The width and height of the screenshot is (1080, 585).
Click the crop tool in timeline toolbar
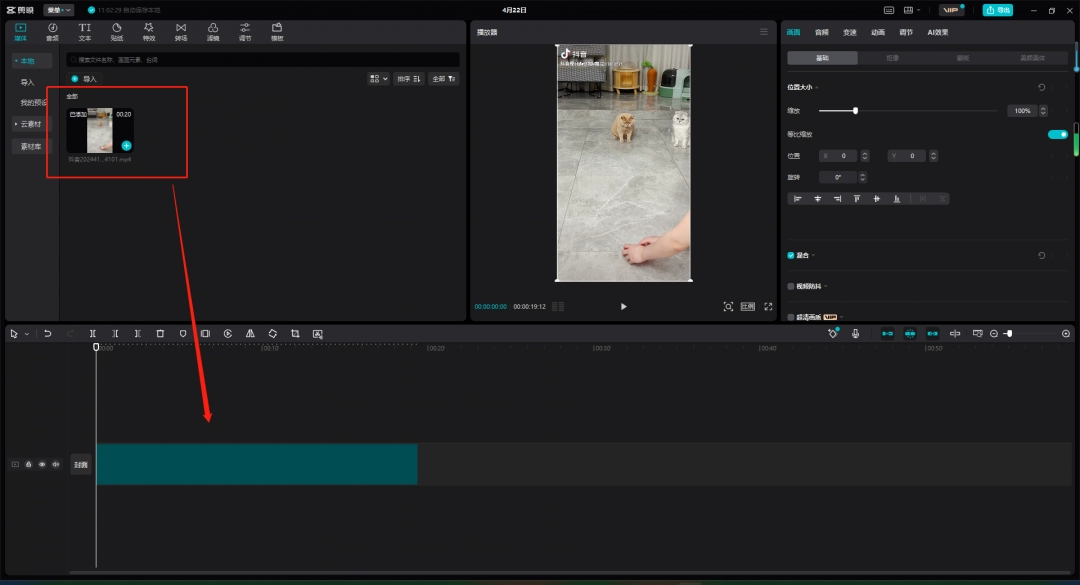(295, 333)
